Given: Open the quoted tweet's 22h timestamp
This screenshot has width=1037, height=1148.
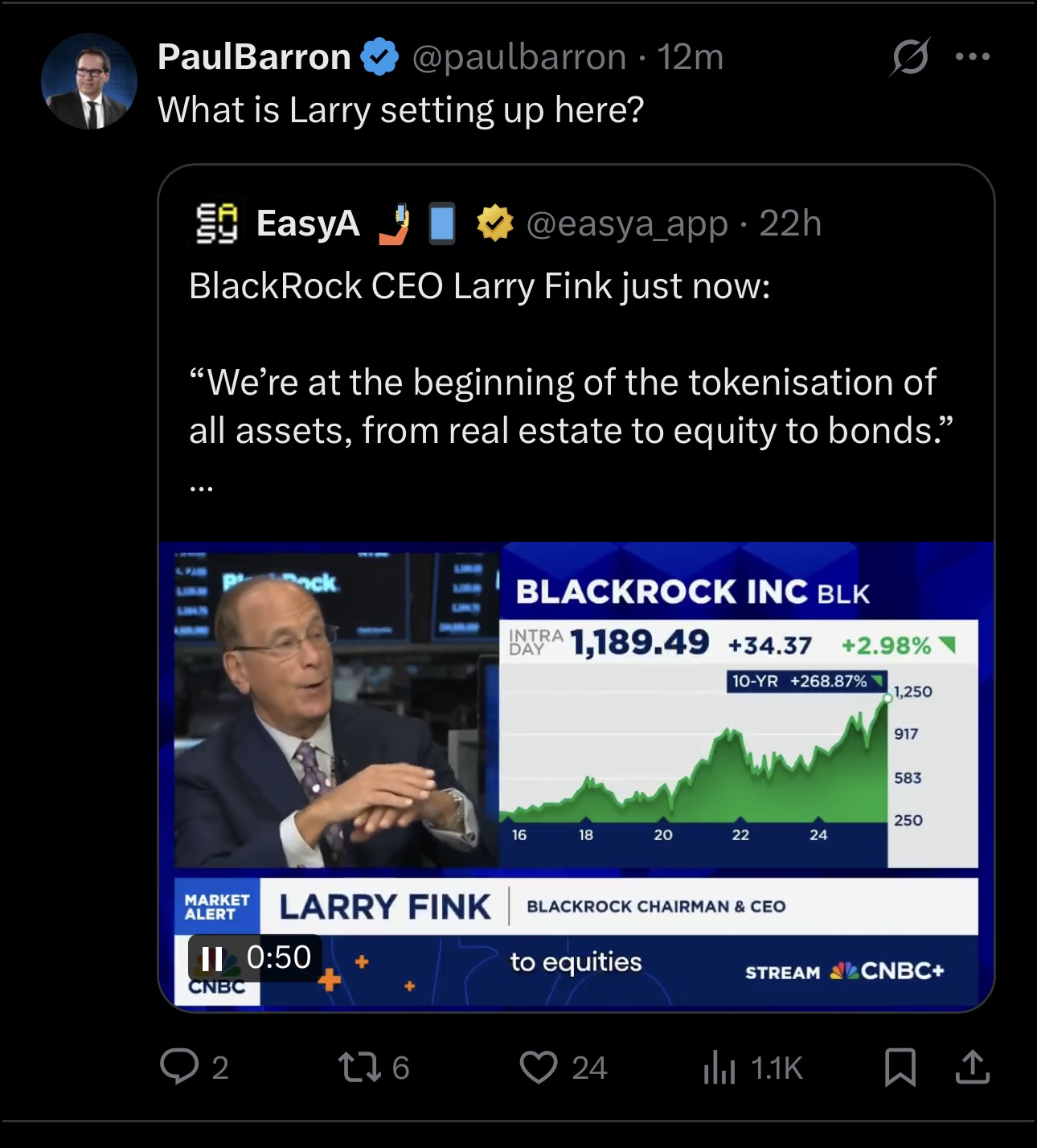Looking at the screenshot, I should [790, 223].
